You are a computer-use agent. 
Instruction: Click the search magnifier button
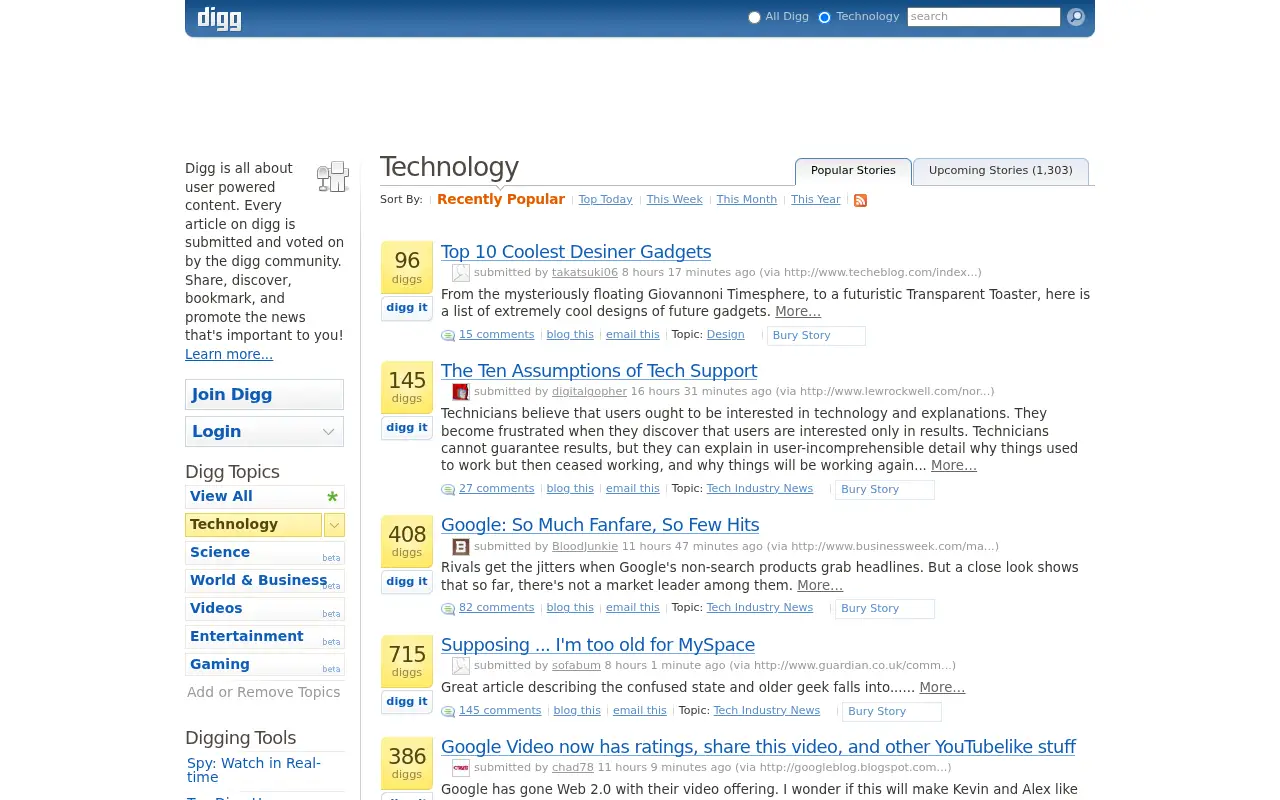(1076, 17)
